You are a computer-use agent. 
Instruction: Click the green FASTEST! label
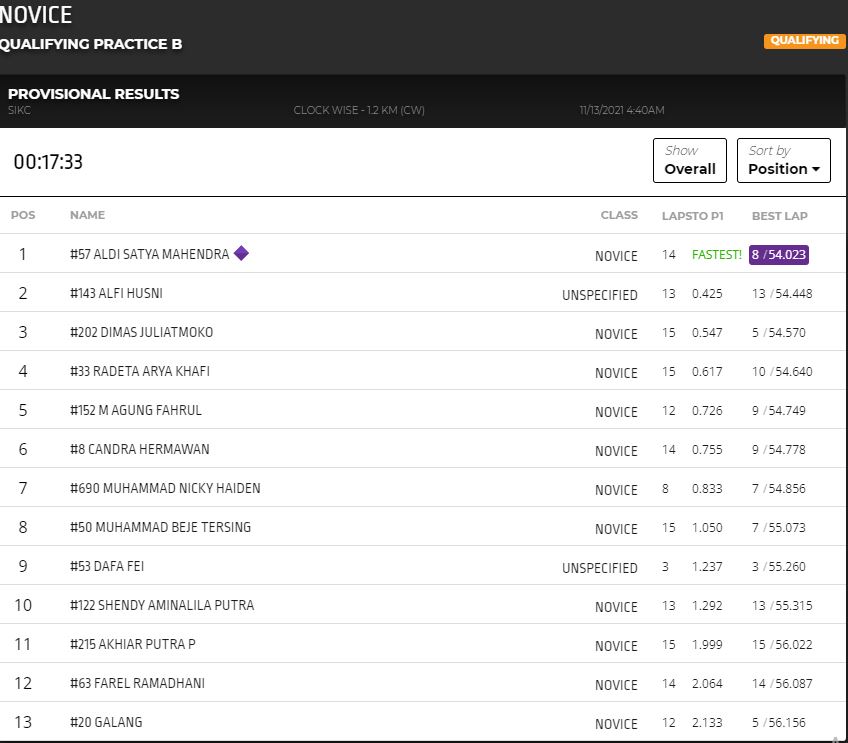tap(716, 255)
